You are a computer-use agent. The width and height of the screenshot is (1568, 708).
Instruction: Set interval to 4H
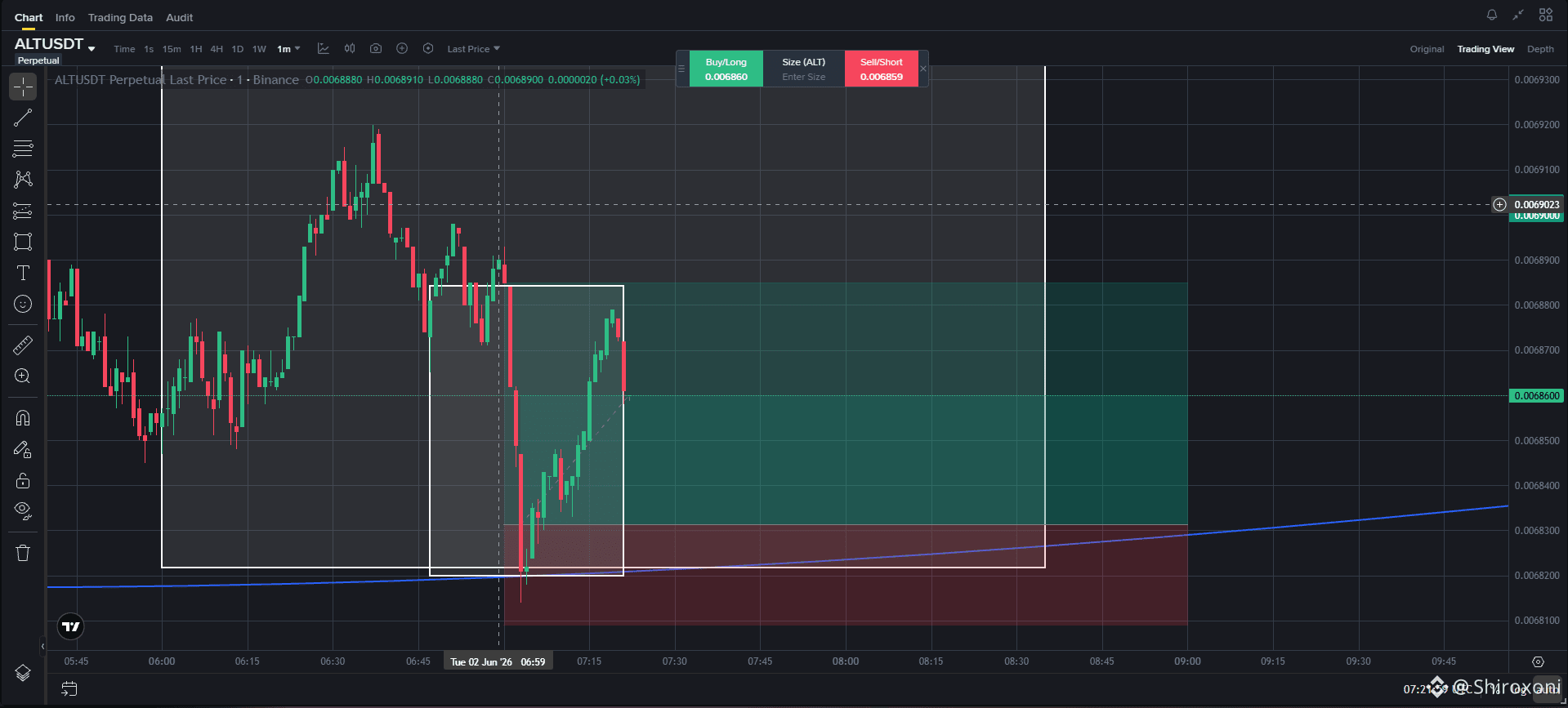click(x=217, y=49)
